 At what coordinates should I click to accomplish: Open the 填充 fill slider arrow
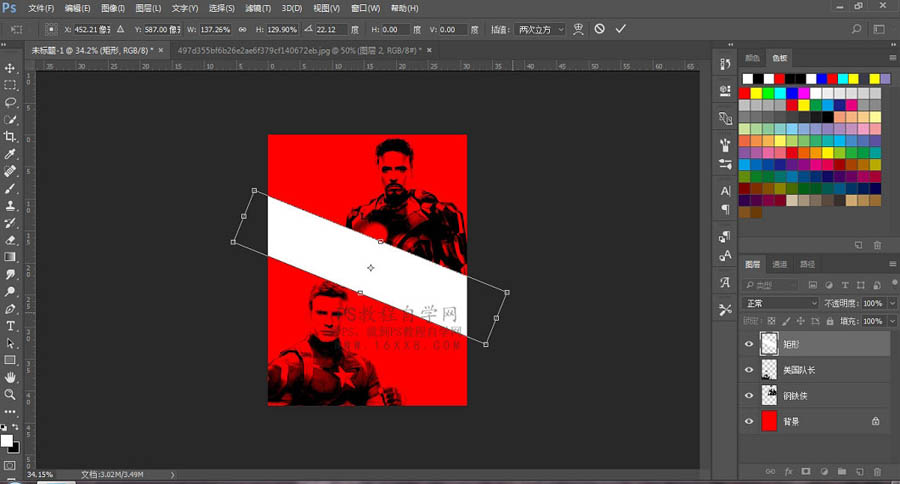892,322
